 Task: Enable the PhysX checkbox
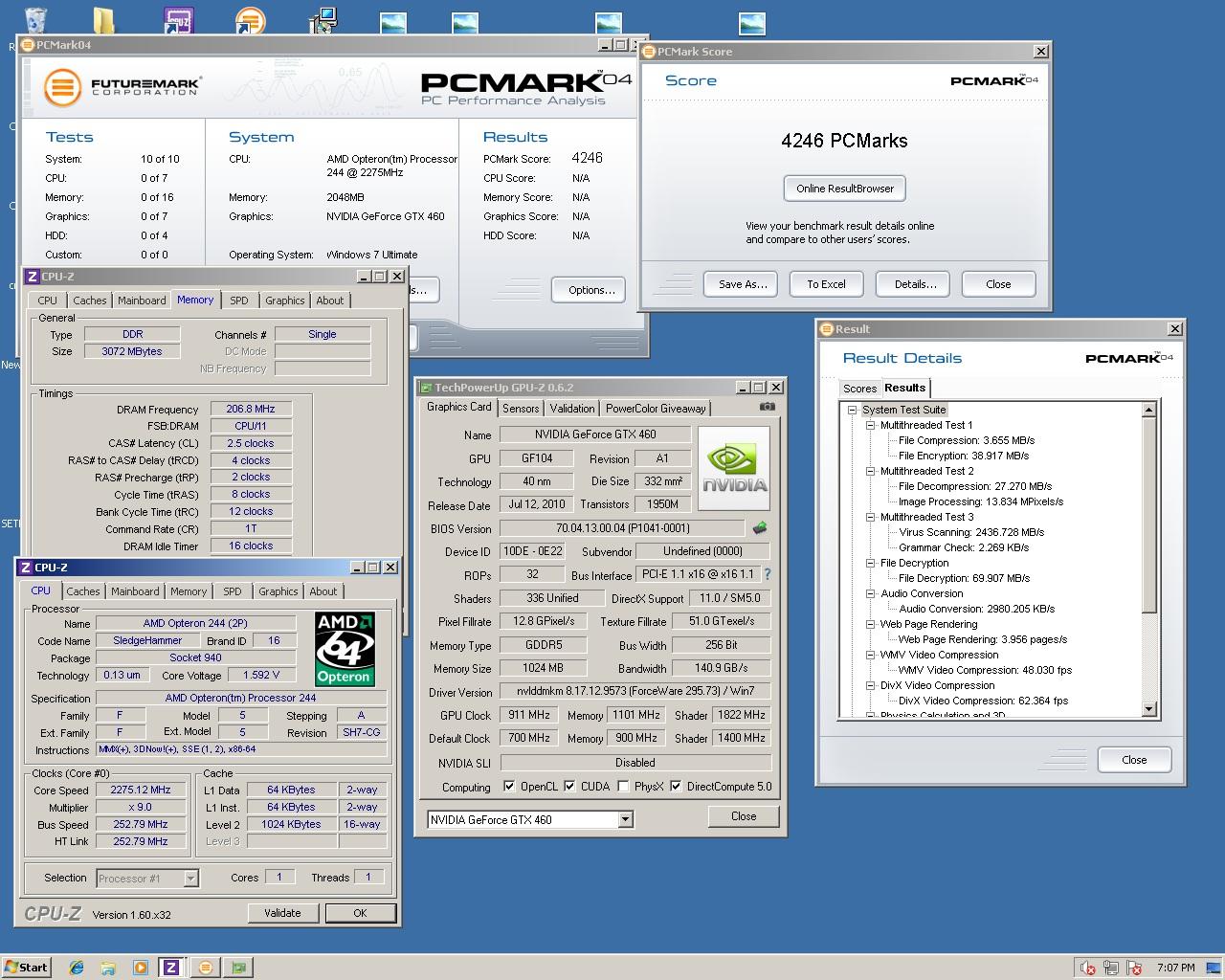pyautogui.click(x=623, y=787)
